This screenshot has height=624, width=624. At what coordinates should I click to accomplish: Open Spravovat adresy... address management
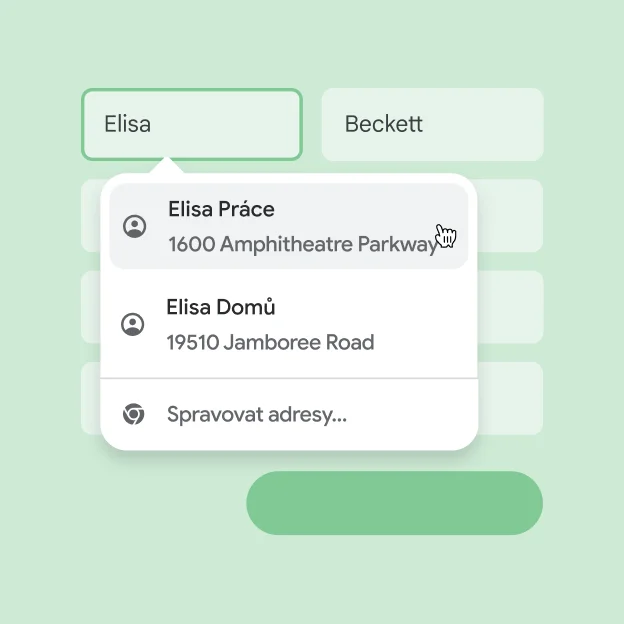[257, 414]
